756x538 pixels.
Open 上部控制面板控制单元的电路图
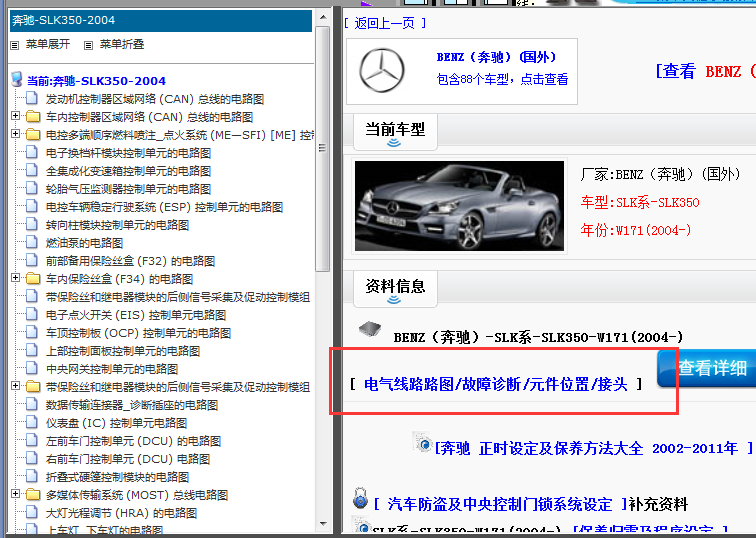point(122,351)
